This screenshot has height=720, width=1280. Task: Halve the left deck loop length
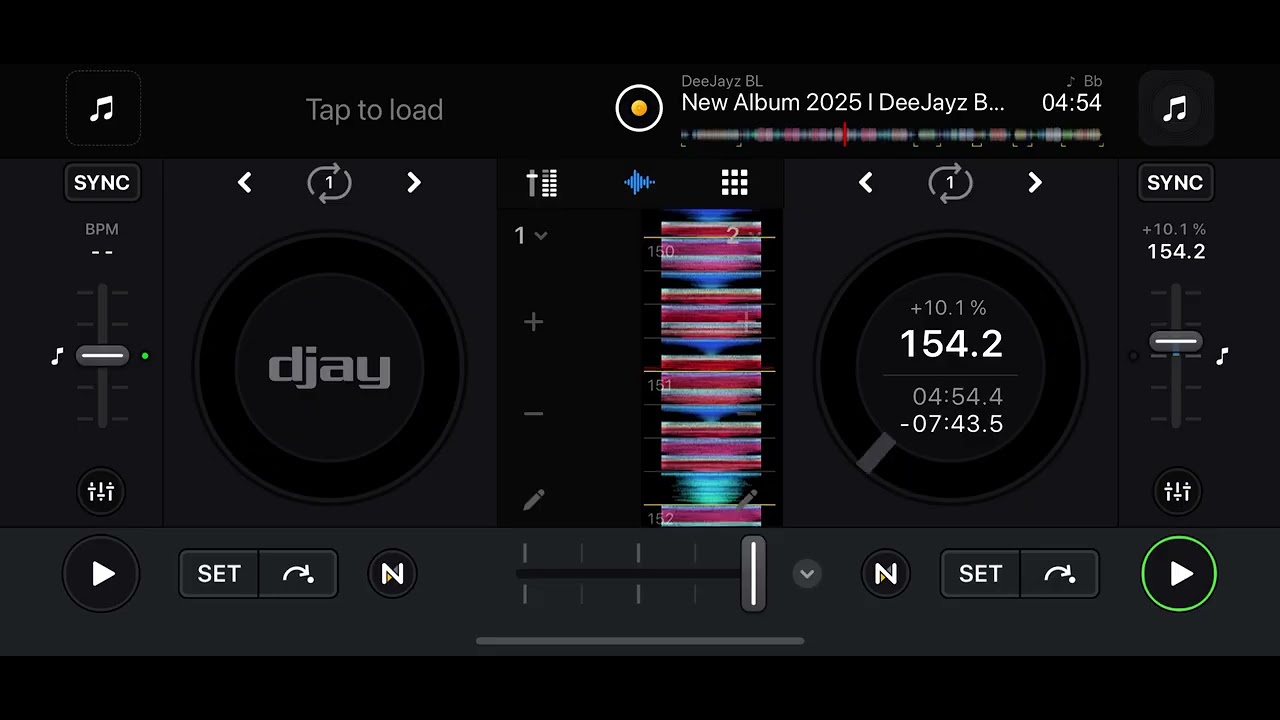click(x=245, y=183)
